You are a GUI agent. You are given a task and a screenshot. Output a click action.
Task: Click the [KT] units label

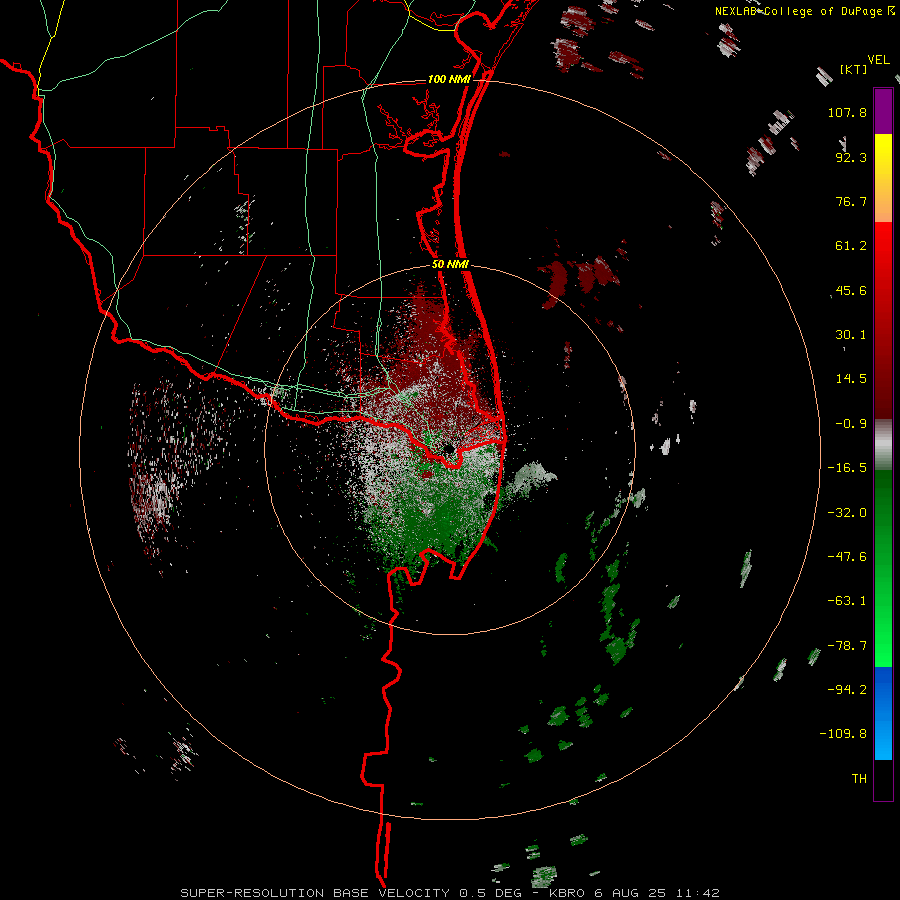click(854, 69)
